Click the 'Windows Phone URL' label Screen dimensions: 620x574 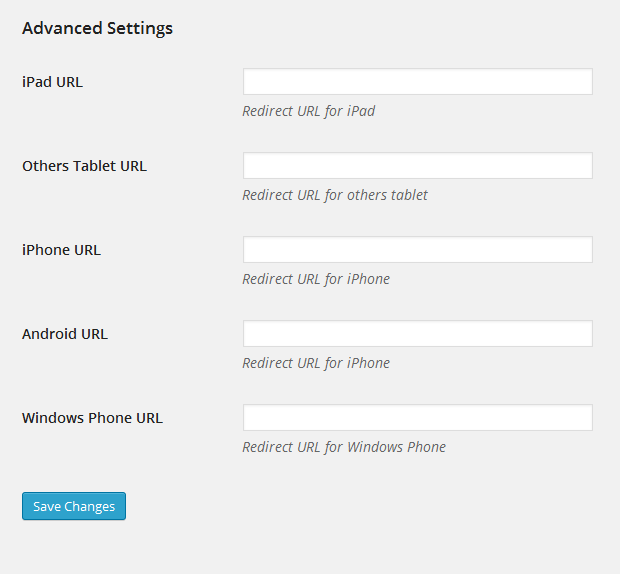tap(93, 418)
